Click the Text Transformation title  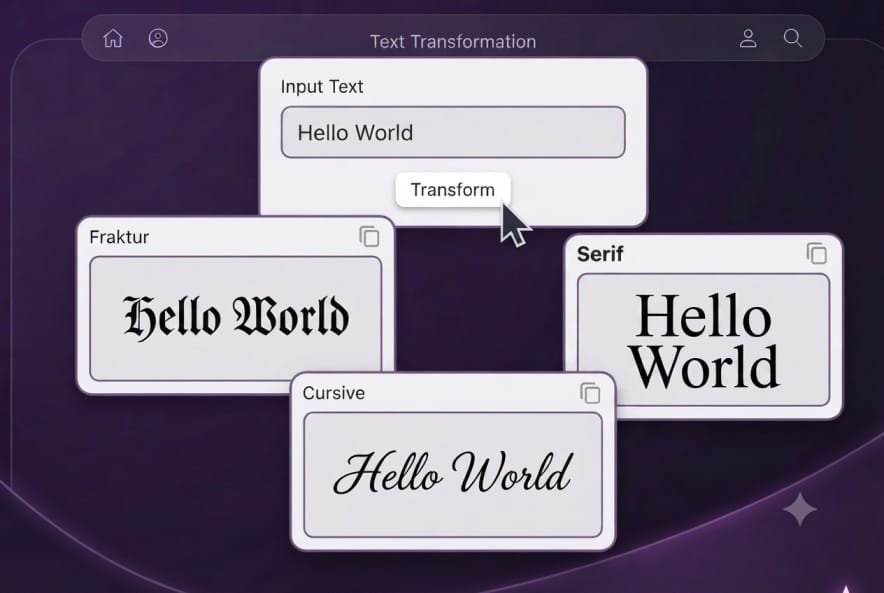coord(453,42)
